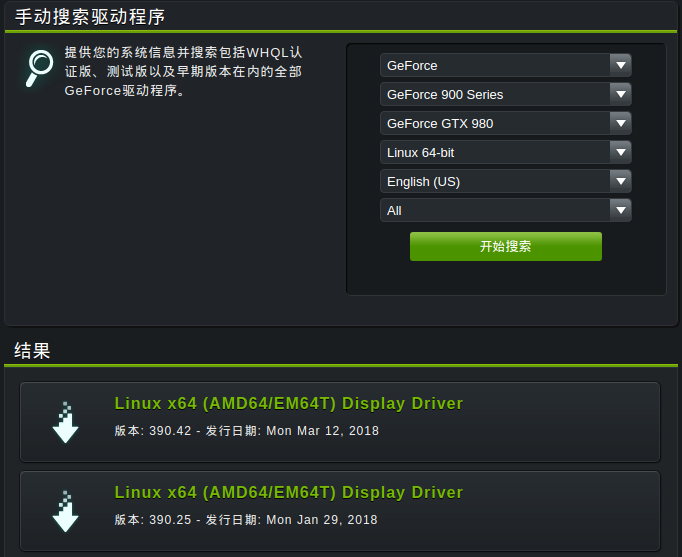Expand the All driver type dropdown
The width and height of the screenshot is (682, 557).
click(x=505, y=210)
